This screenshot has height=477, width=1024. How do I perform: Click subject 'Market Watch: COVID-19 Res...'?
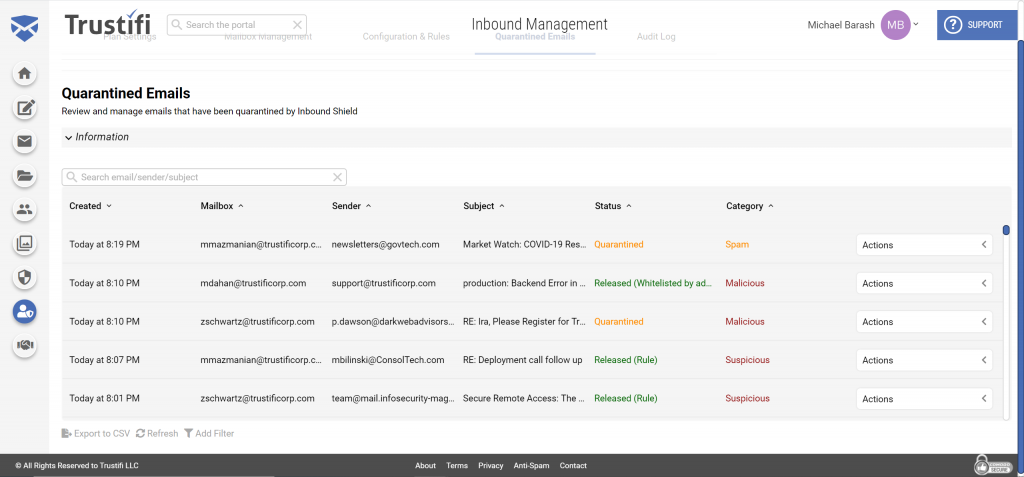524,244
